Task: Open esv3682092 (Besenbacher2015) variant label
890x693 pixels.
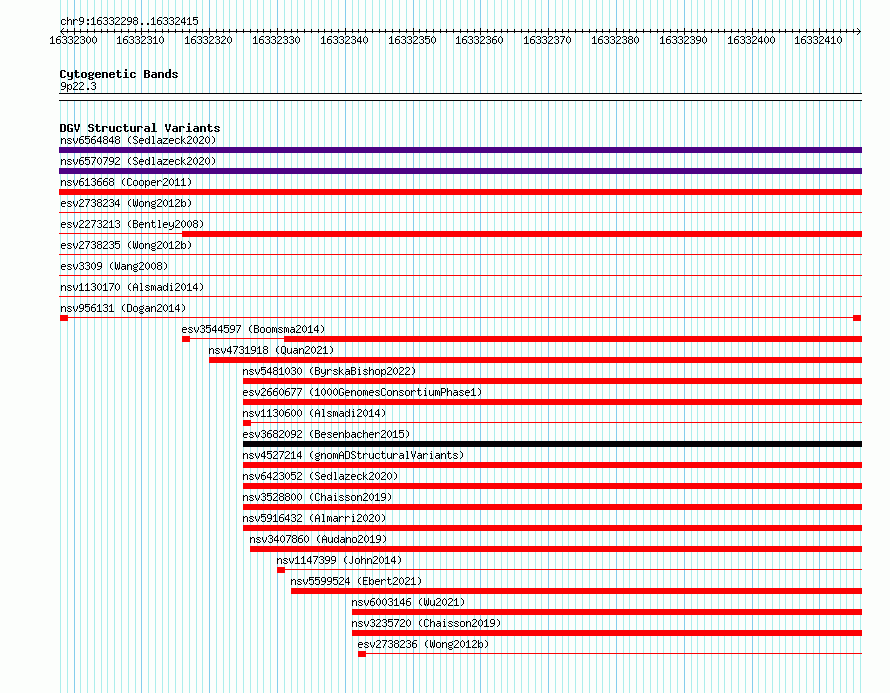Action: pos(326,434)
